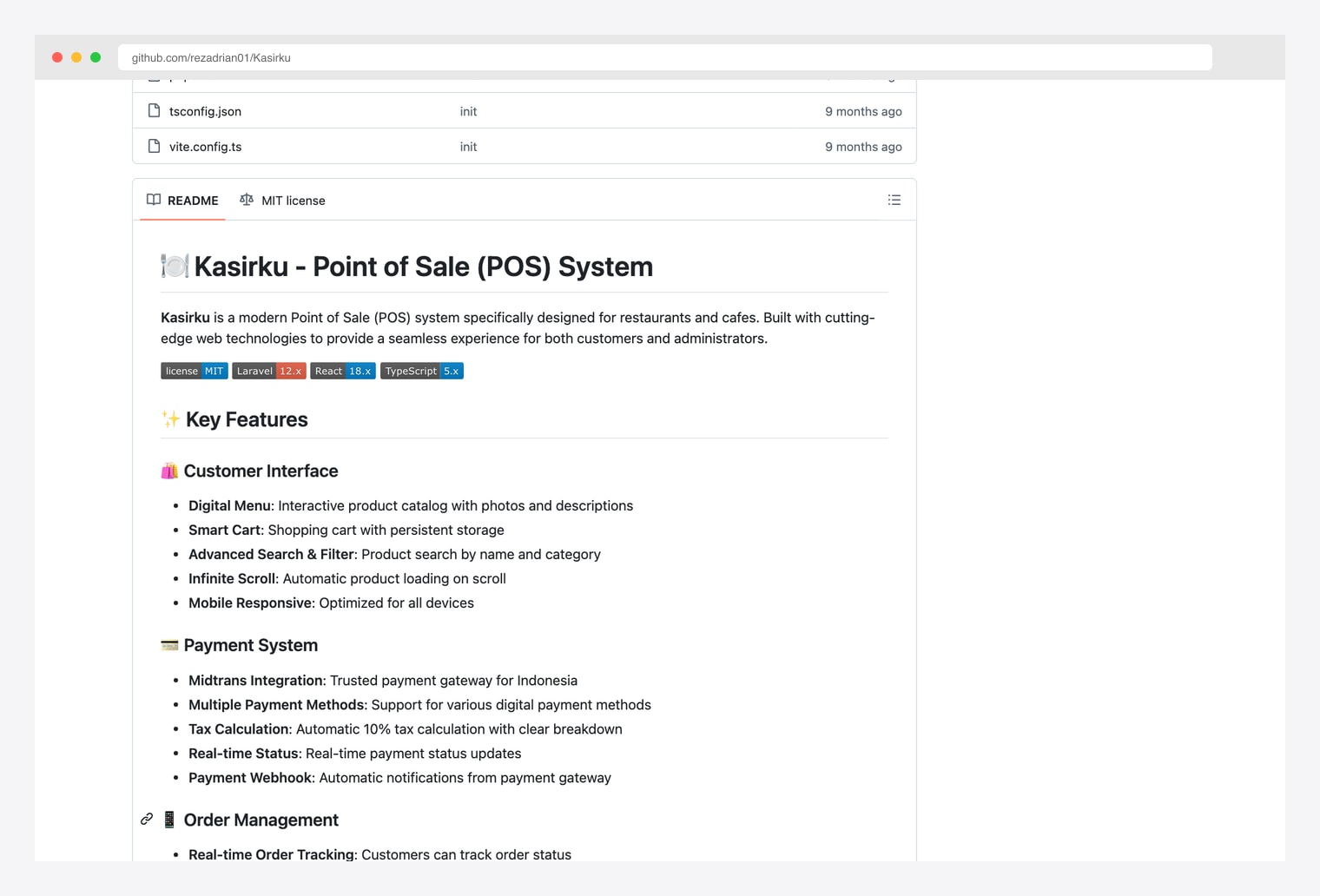Click the bold Kasirku word in description
Screen dimensions: 1320x896
coord(185,318)
